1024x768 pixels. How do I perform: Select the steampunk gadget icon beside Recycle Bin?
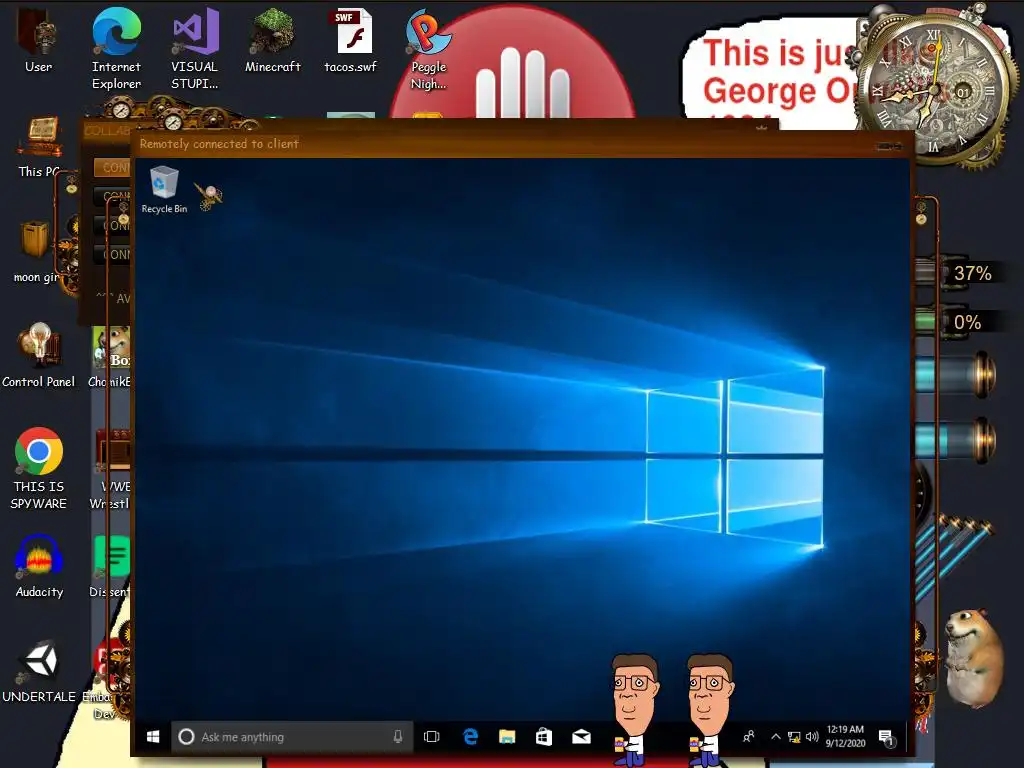pyautogui.click(x=208, y=196)
